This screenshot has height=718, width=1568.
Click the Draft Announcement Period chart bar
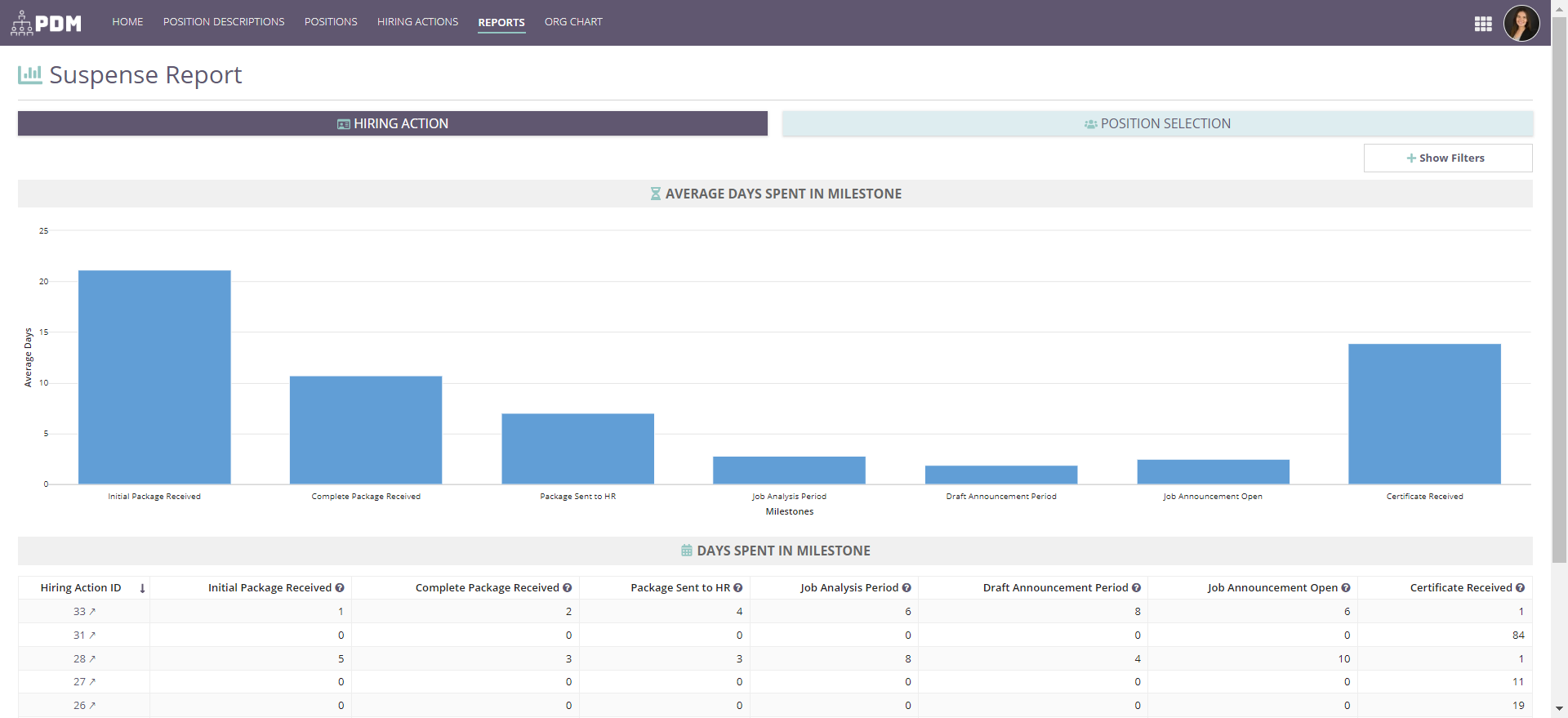pyautogui.click(x=1001, y=475)
